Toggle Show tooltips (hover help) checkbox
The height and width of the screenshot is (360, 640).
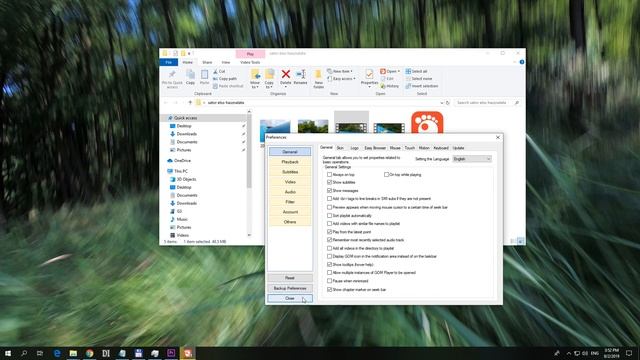tap(329, 264)
